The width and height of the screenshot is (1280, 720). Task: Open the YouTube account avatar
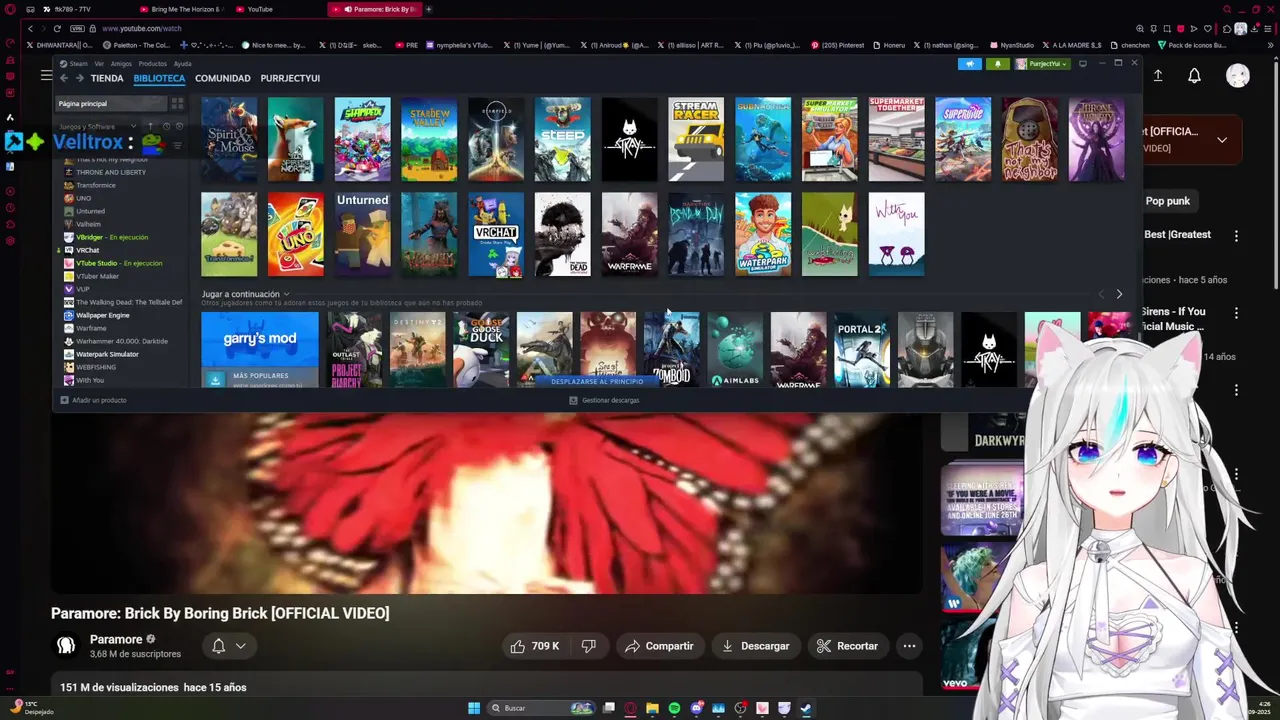pyautogui.click(x=1238, y=76)
